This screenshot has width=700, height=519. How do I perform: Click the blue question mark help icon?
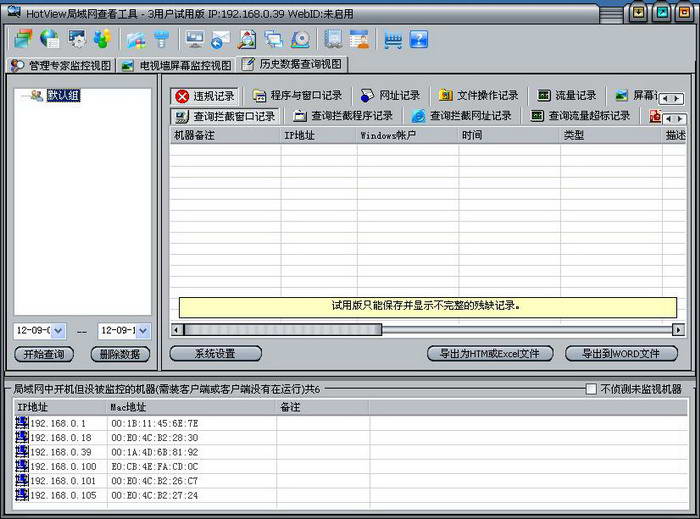419,39
